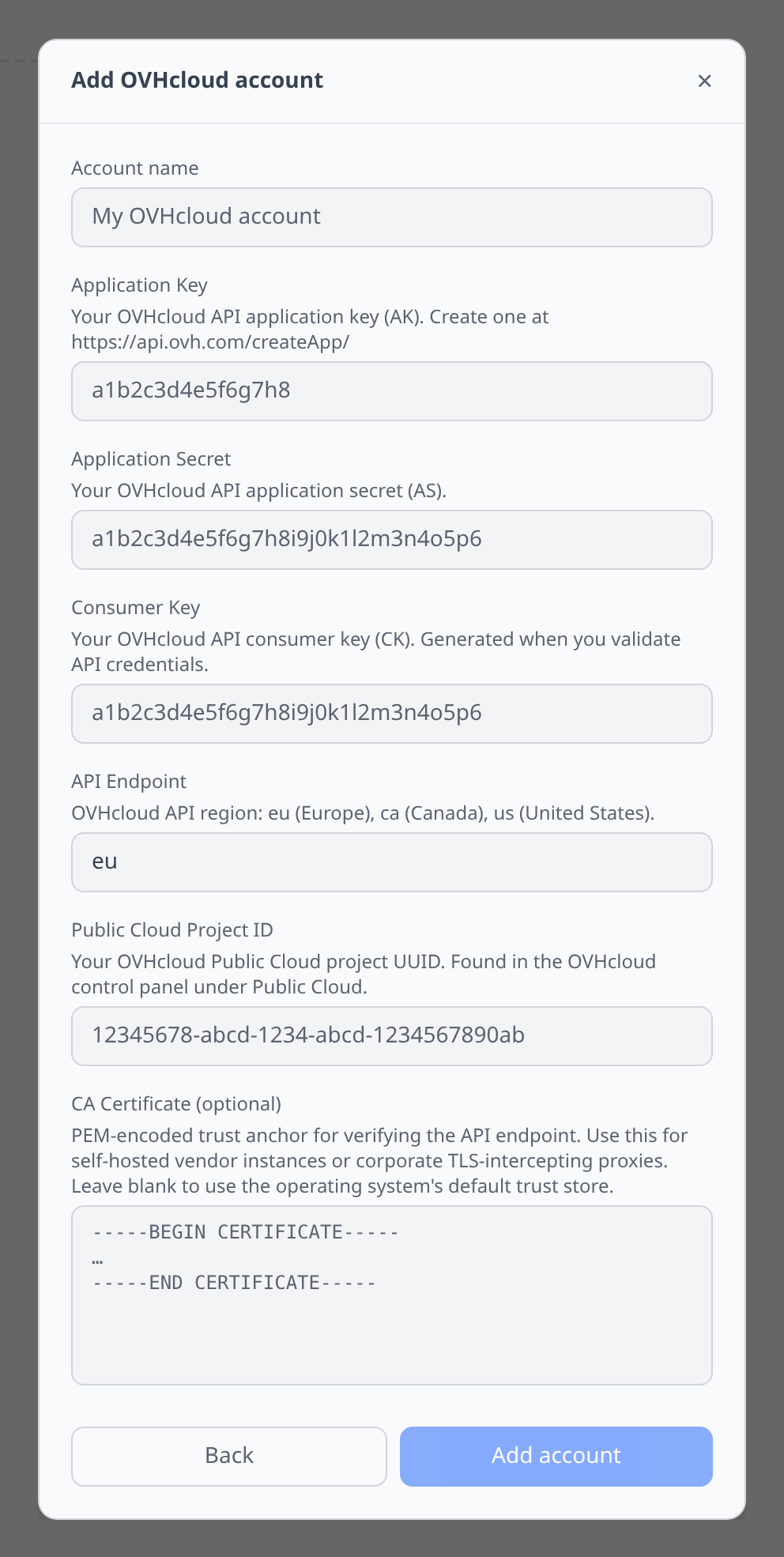Click the Public Cloud Project ID label

tap(172, 930)
